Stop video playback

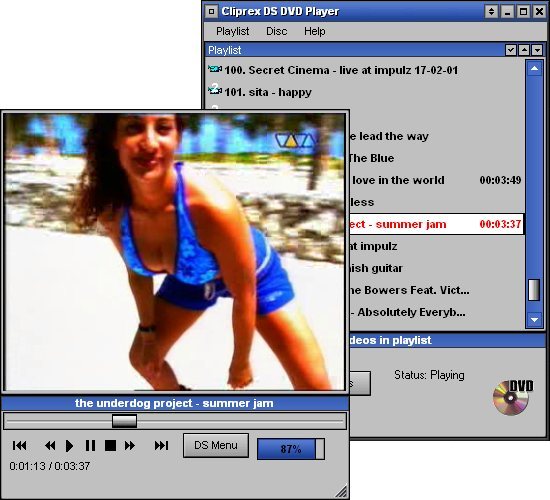click(110, 446)
